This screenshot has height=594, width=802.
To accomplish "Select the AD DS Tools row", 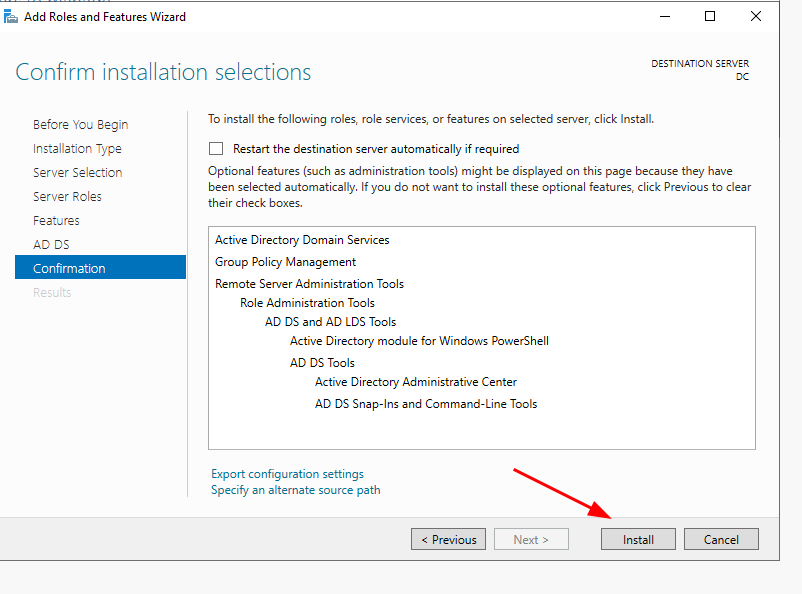I will 322,363.
